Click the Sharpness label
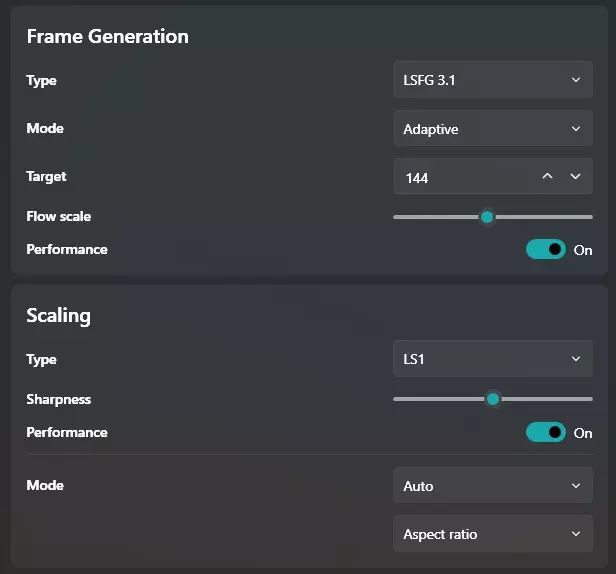616x574 pixels. click(x=58, y=399)
